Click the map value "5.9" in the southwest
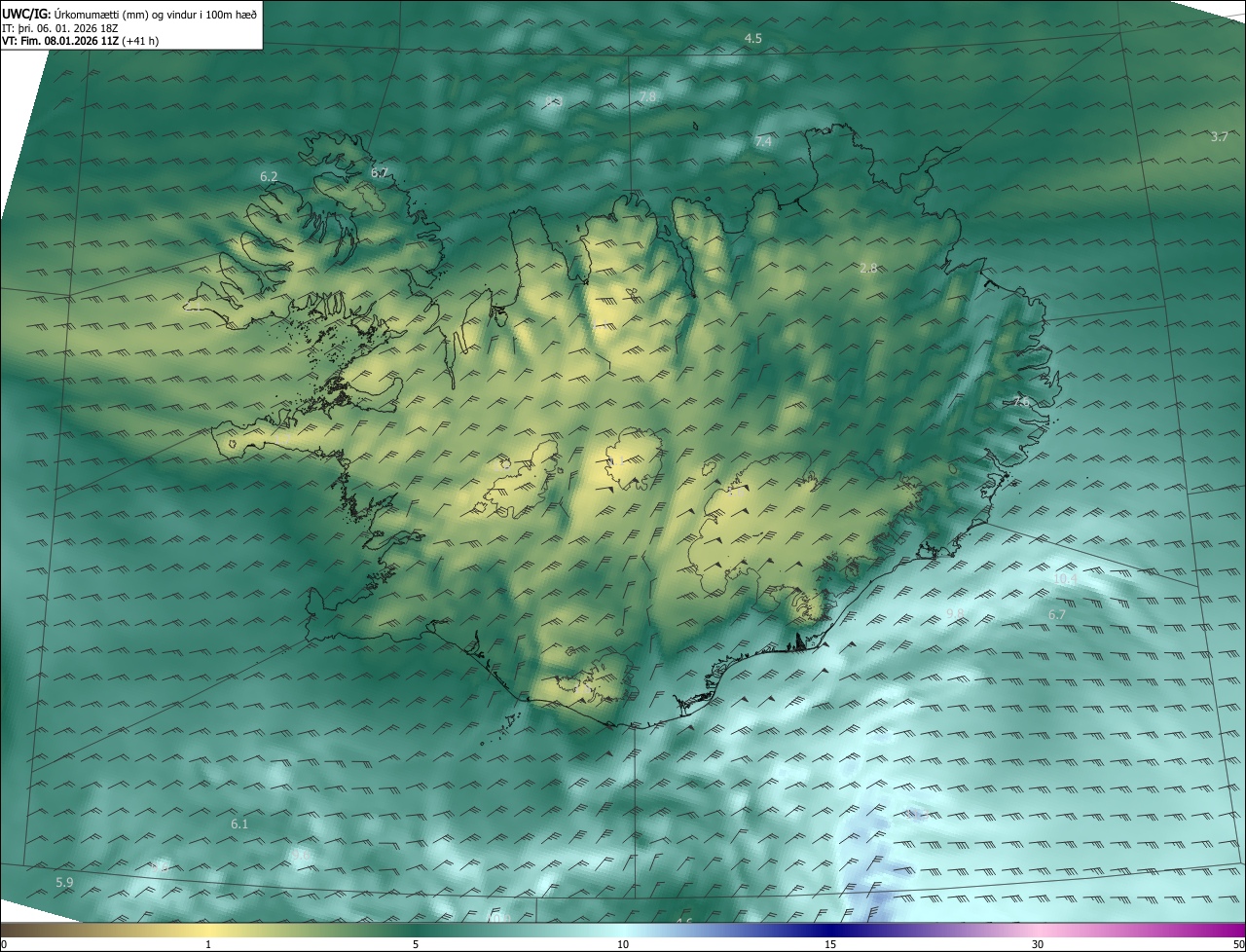The height and width of the screenshot is (952, 1246). pos(64,883)
